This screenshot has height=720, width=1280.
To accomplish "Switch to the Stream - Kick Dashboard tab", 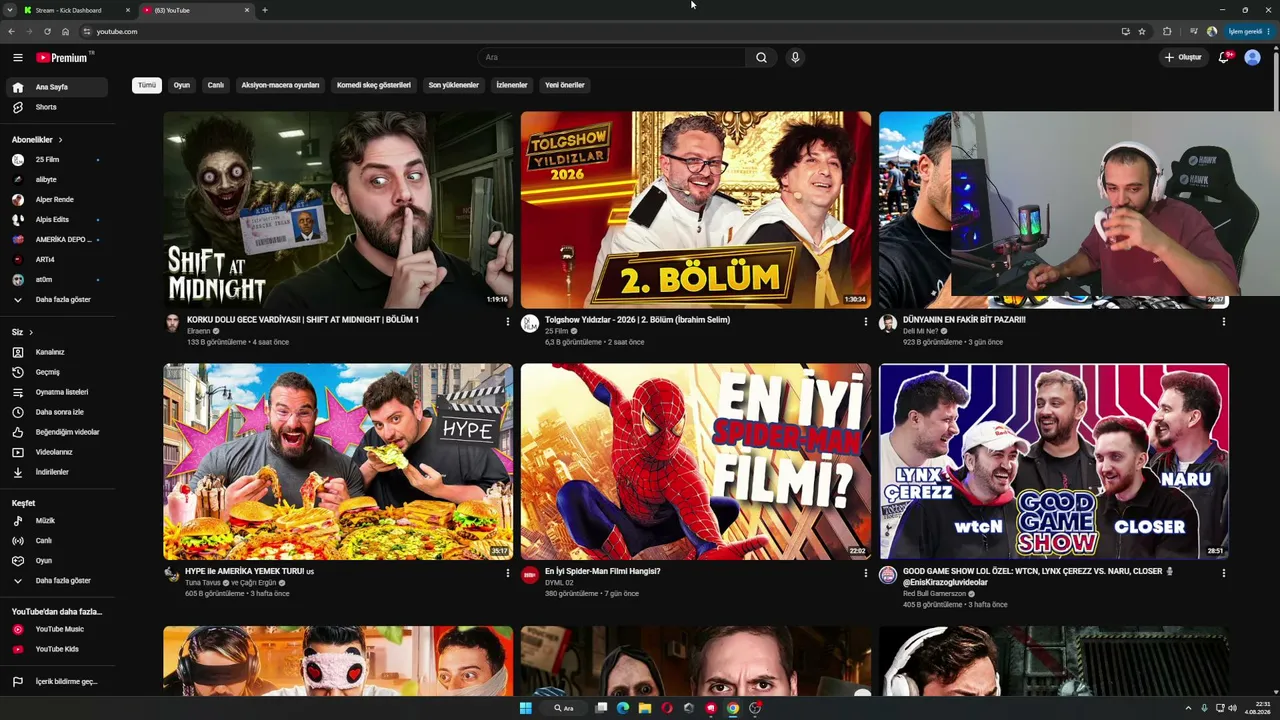I will click(x=78, y=10).
